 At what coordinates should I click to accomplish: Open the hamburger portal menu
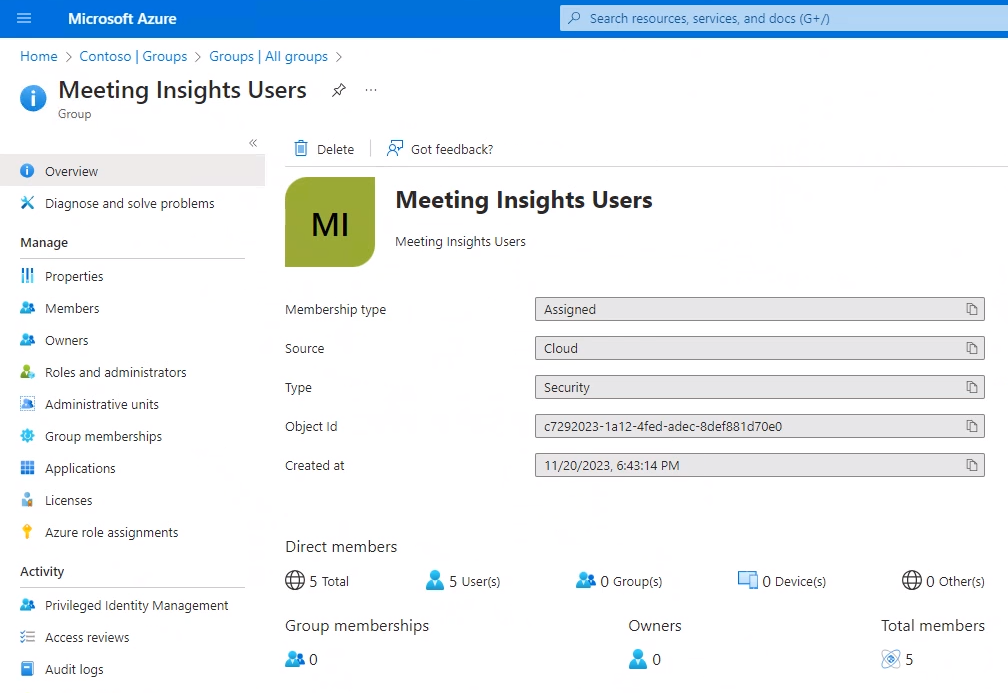click(x=24, y=19)
